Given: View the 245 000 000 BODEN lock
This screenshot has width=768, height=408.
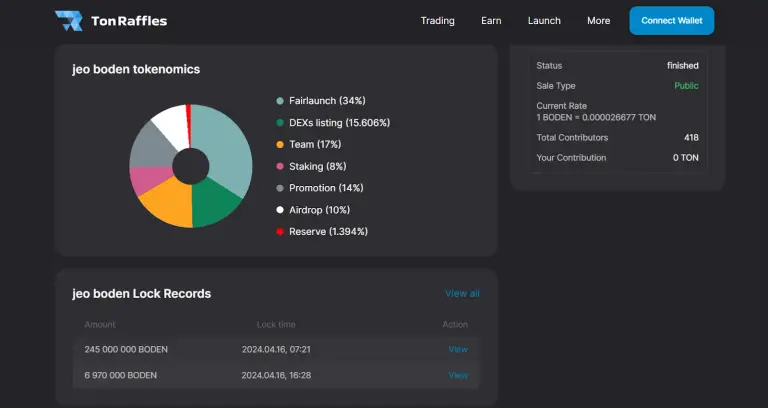Looking at the screenshot, I should click(x=458, y=349).
